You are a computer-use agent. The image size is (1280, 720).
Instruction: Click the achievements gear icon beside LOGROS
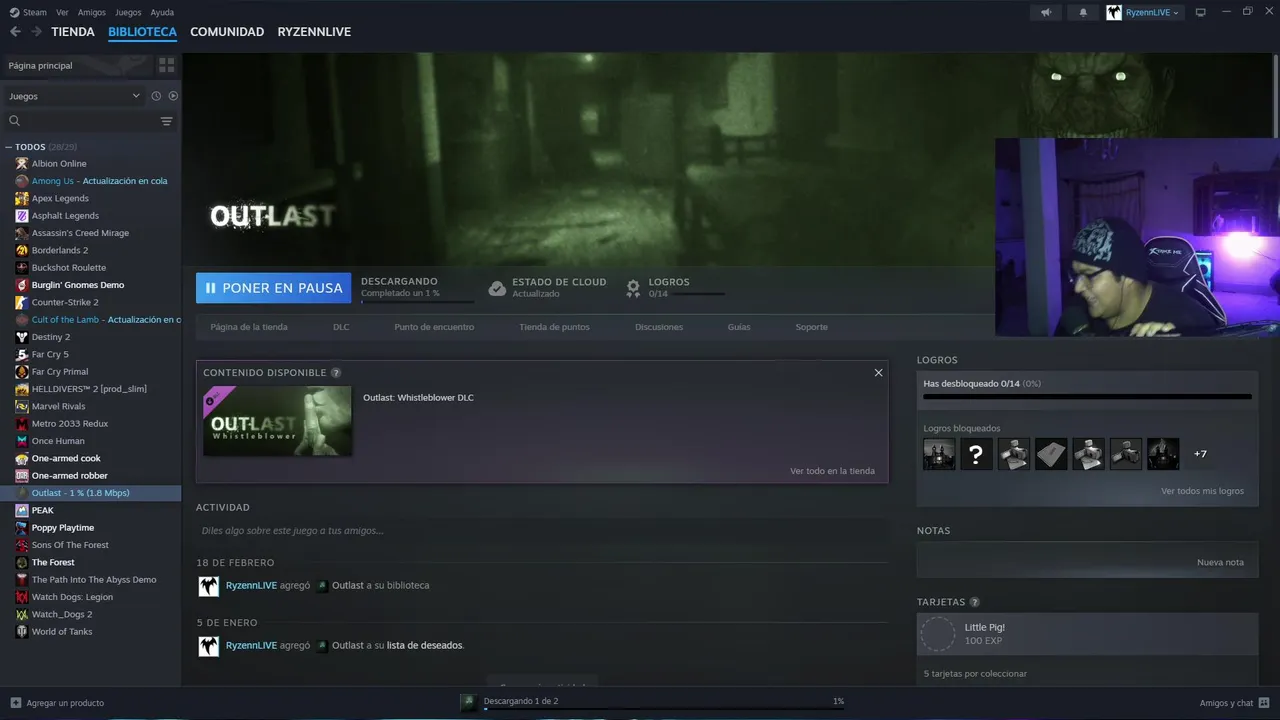[x=633, y=288]
